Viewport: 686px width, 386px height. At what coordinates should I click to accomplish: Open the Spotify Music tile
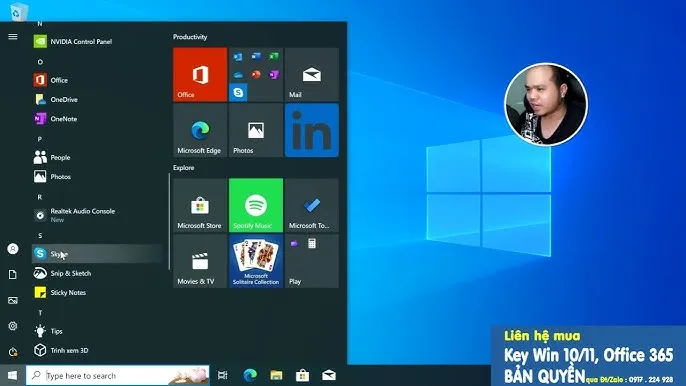[x=256, y=205]
